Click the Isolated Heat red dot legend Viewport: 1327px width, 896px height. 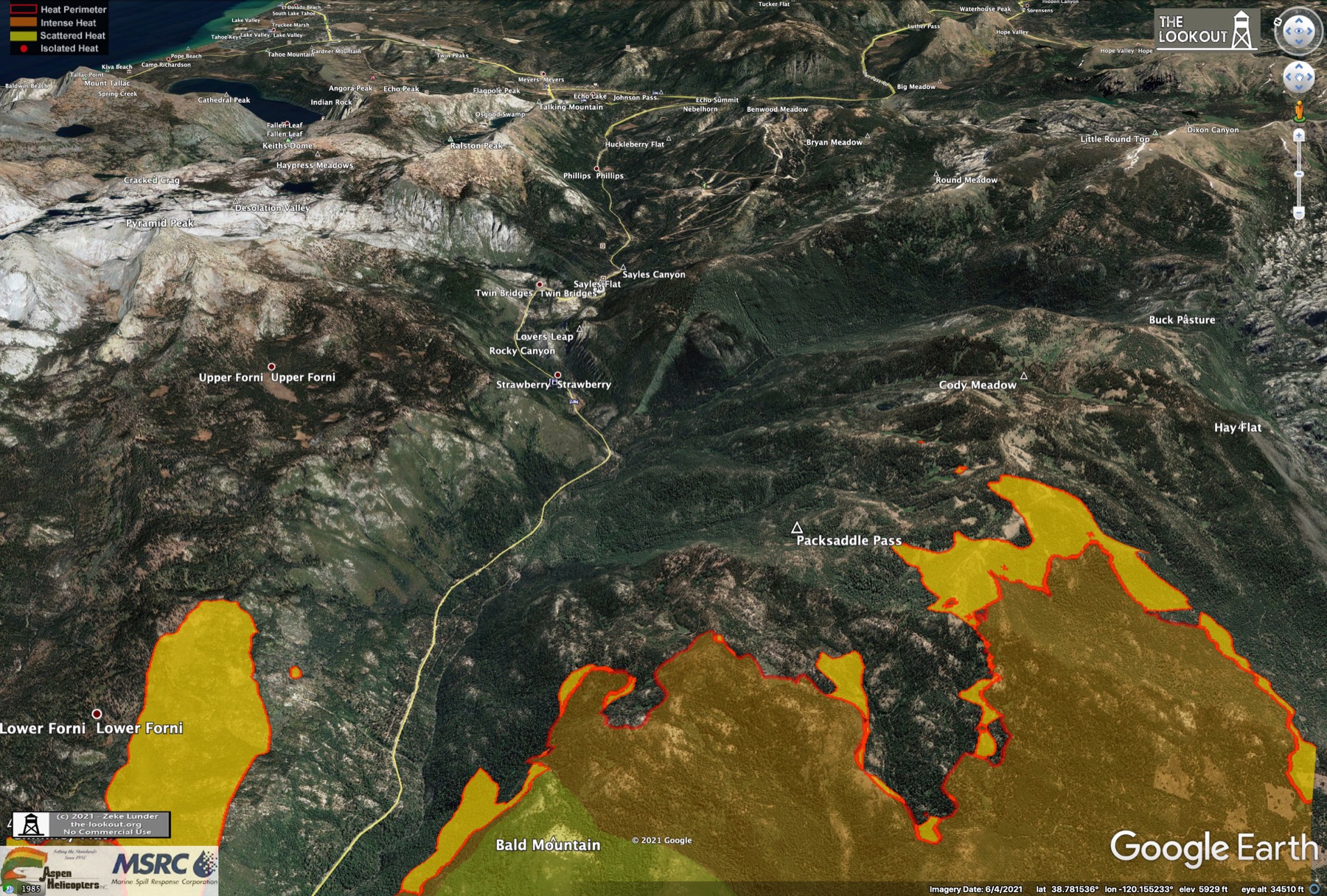pos(24,49)
